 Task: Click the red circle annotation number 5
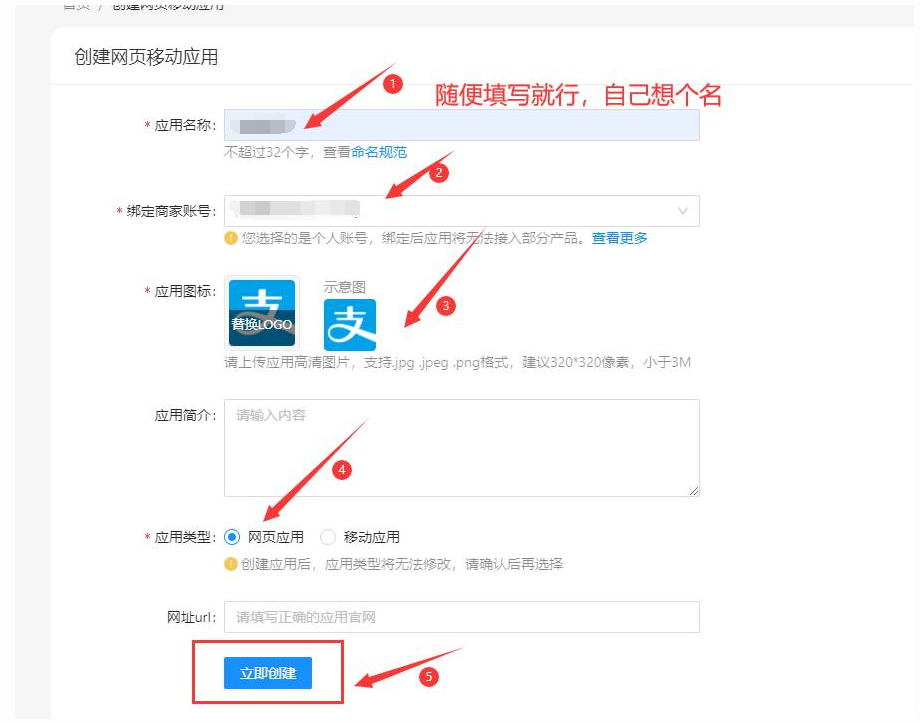click(x=428, y=677)
